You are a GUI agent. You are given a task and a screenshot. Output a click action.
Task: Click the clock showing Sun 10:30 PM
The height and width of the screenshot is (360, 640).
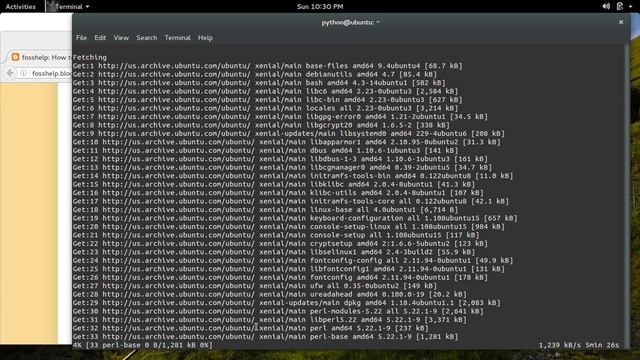[x=320, y=7]
